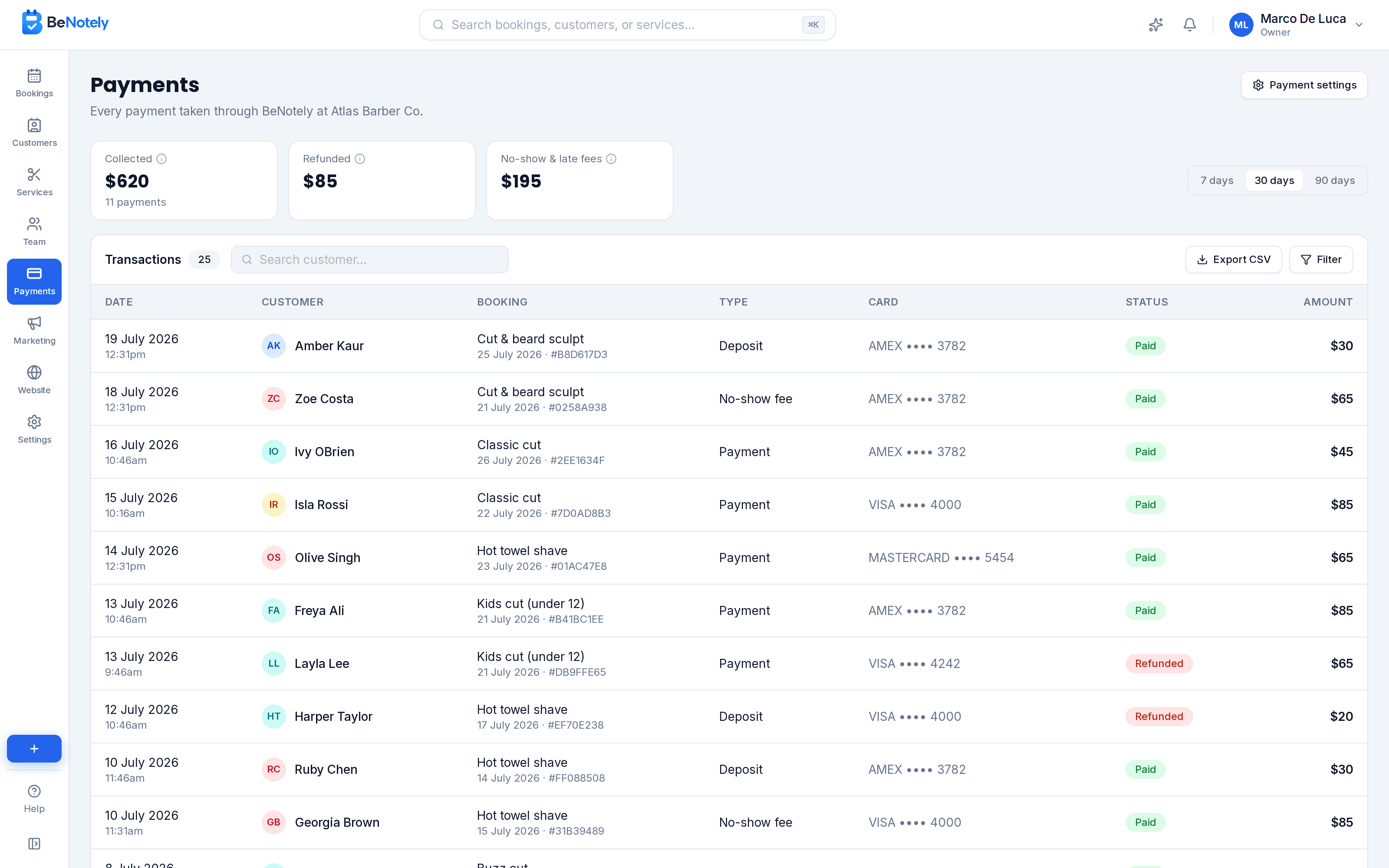Show info for Refunded card
Image resolution: width=1389 pixels, height=868 pixels.
(360, 159)
